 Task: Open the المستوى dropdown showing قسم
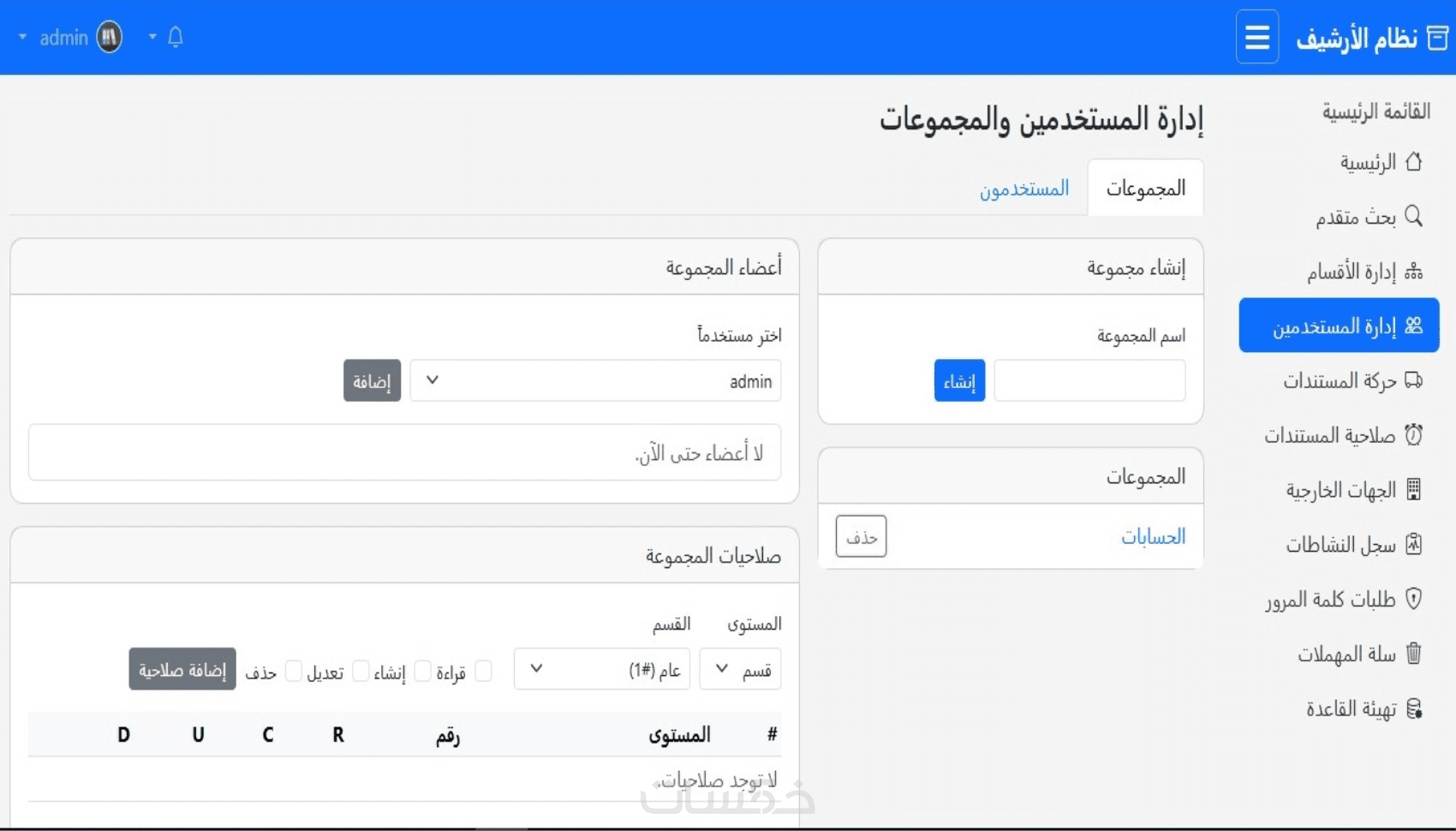tap(740, 669)
